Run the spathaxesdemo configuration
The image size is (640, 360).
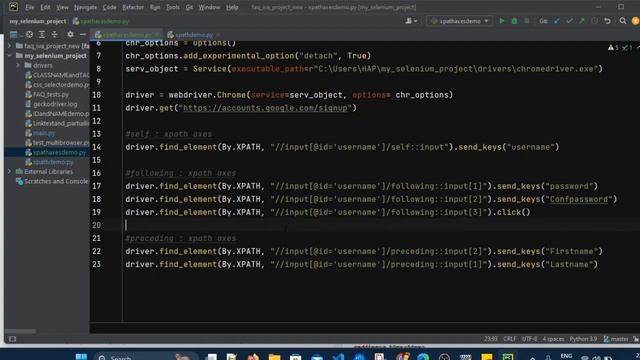[502, 21]
